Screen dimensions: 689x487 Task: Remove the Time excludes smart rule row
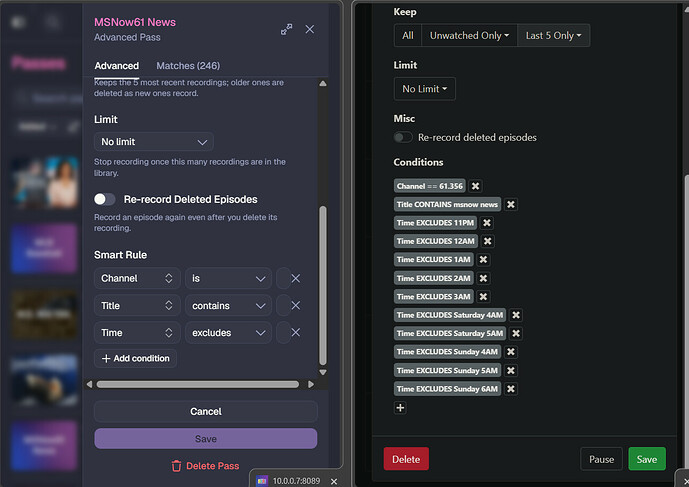[x=296, y=333]
